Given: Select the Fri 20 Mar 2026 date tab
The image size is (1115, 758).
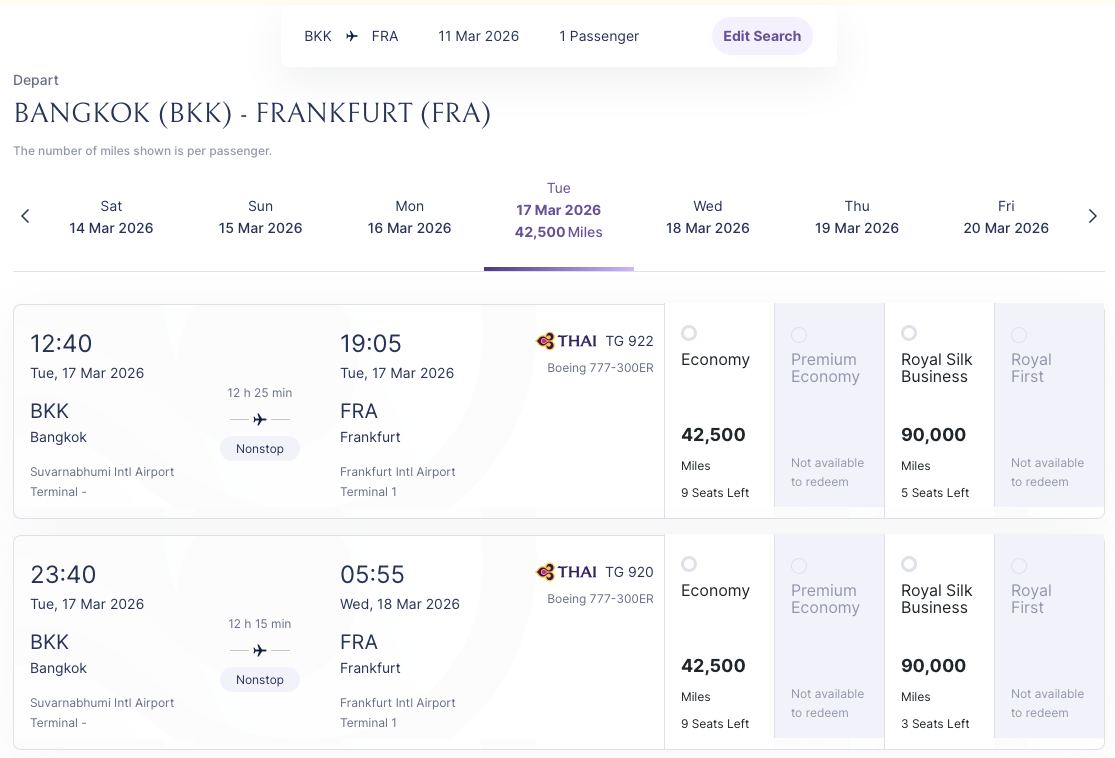Looking at the screenshot, I should click(x=1005, y=217).
